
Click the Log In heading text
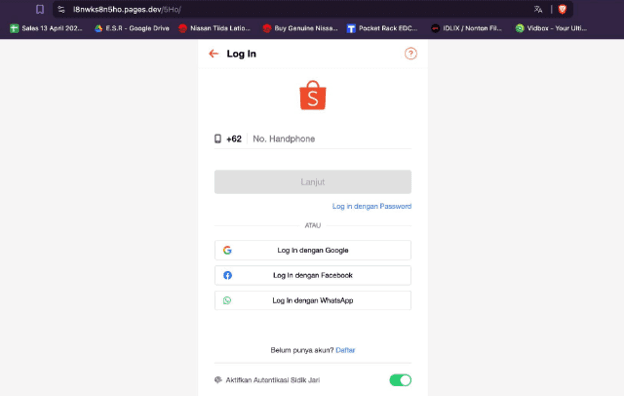tap(241, 54)
